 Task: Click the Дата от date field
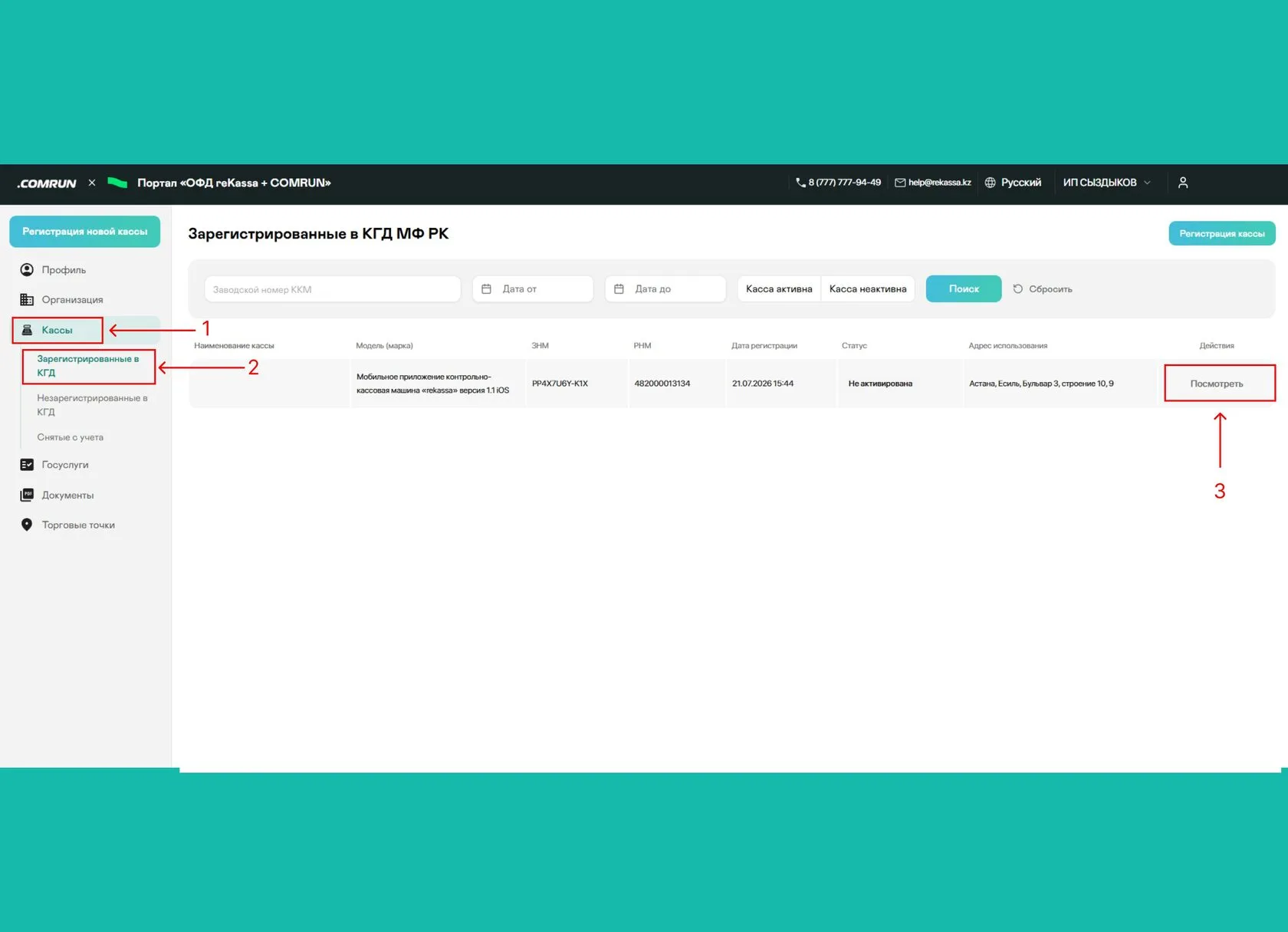click(533, 289)
